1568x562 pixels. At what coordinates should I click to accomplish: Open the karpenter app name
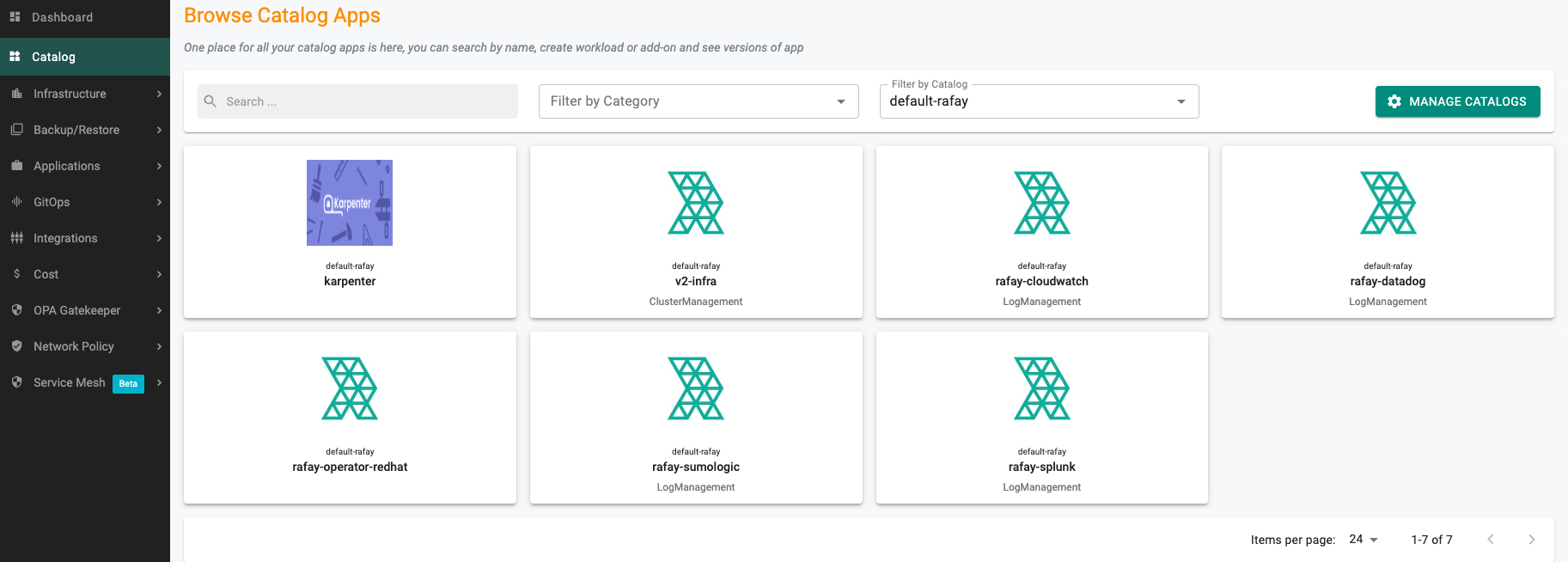tap(350, 281)
